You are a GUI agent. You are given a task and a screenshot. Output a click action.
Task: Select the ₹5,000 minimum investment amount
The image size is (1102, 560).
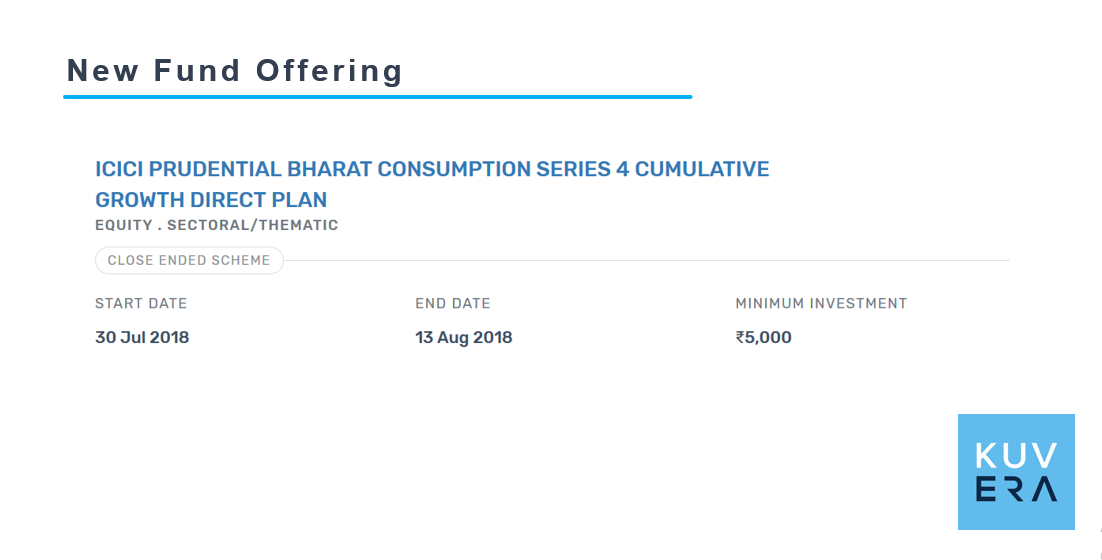763,337
